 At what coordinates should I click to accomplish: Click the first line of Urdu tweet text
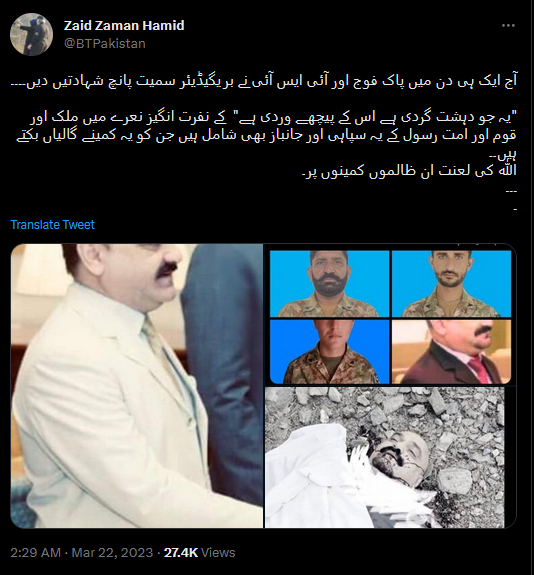(264, 81)
